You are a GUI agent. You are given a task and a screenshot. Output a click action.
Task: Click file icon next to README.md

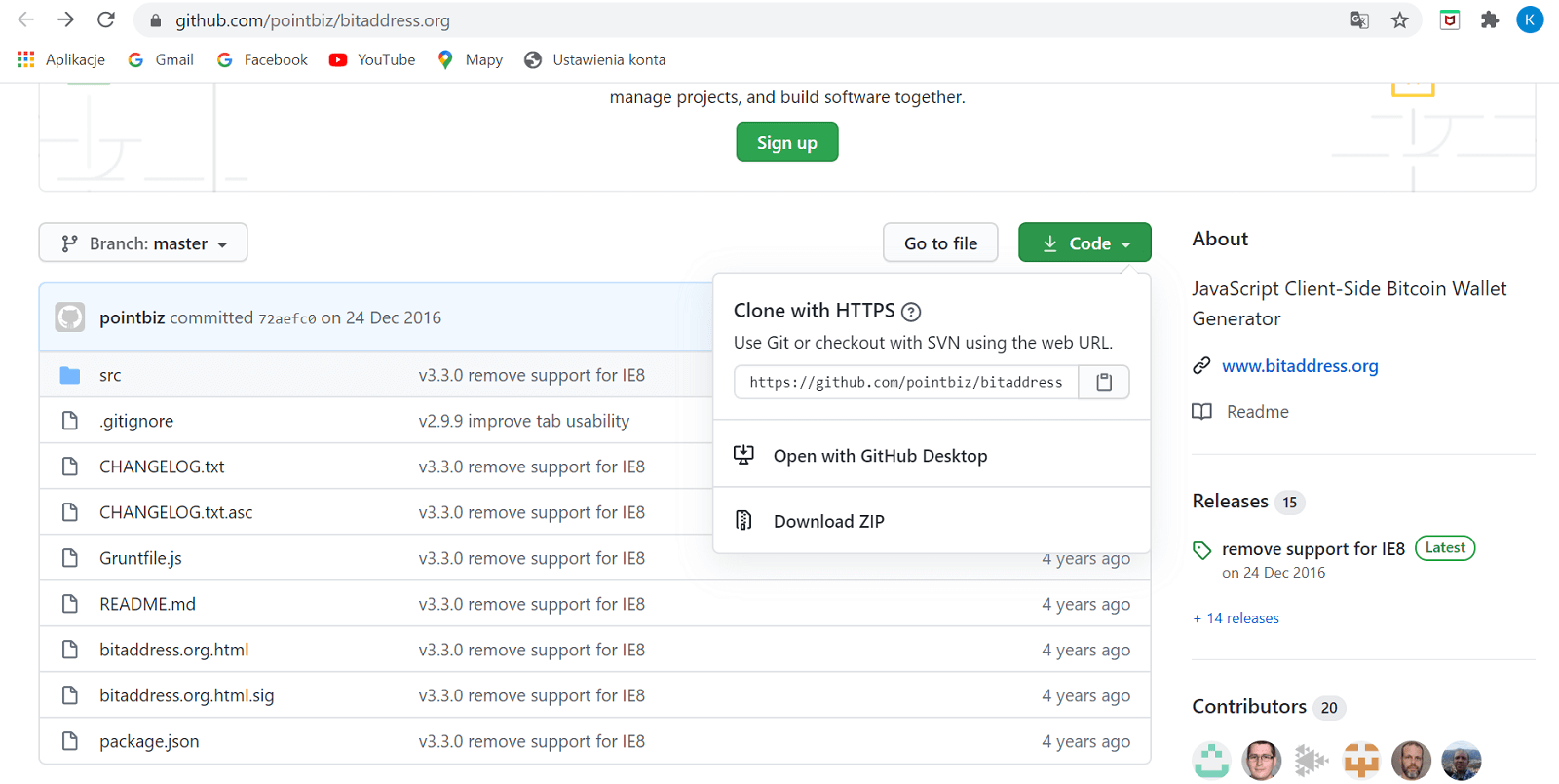[x=70, y=604]
